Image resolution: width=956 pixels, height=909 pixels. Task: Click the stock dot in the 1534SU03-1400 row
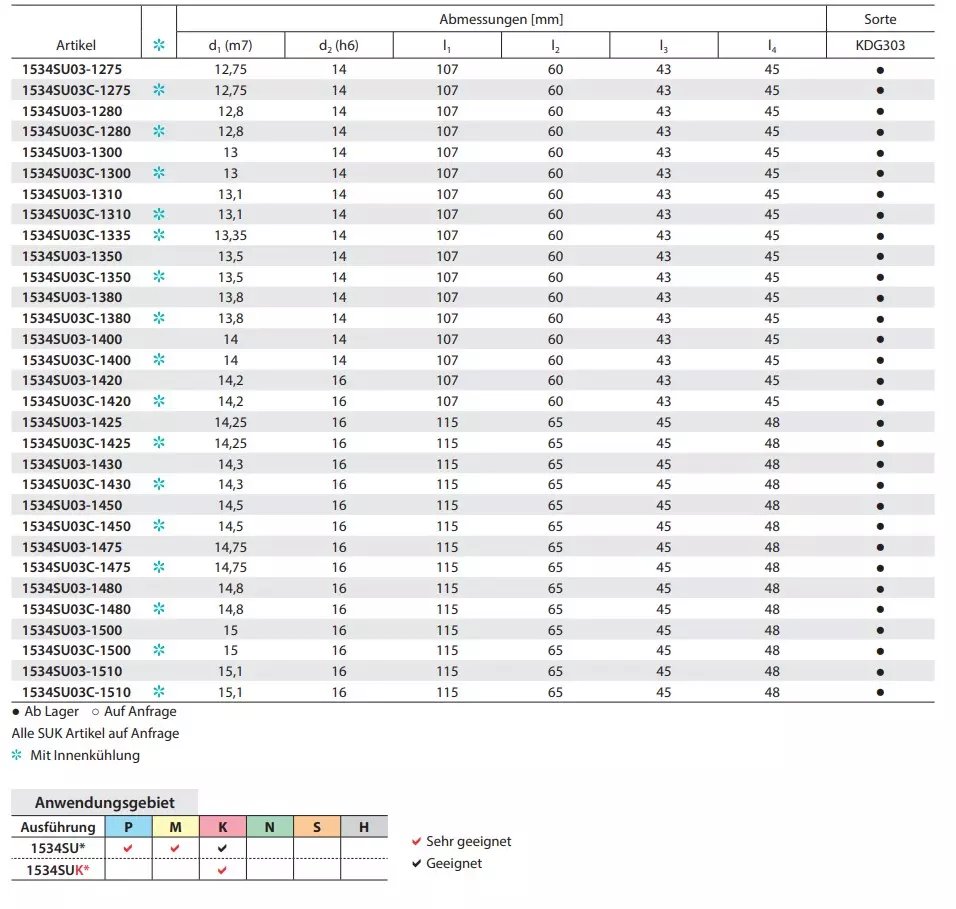click(x=880, y=339)
